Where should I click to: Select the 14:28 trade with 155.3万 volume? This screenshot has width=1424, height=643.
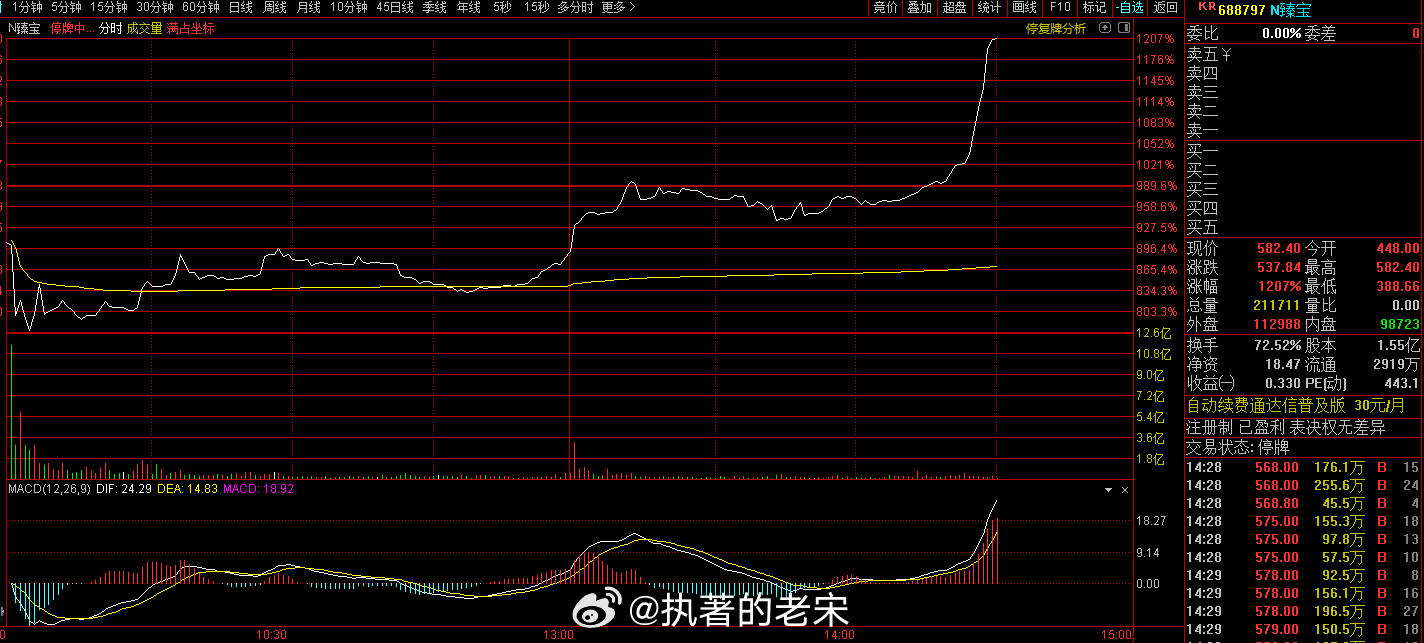tap(1304, 521)
